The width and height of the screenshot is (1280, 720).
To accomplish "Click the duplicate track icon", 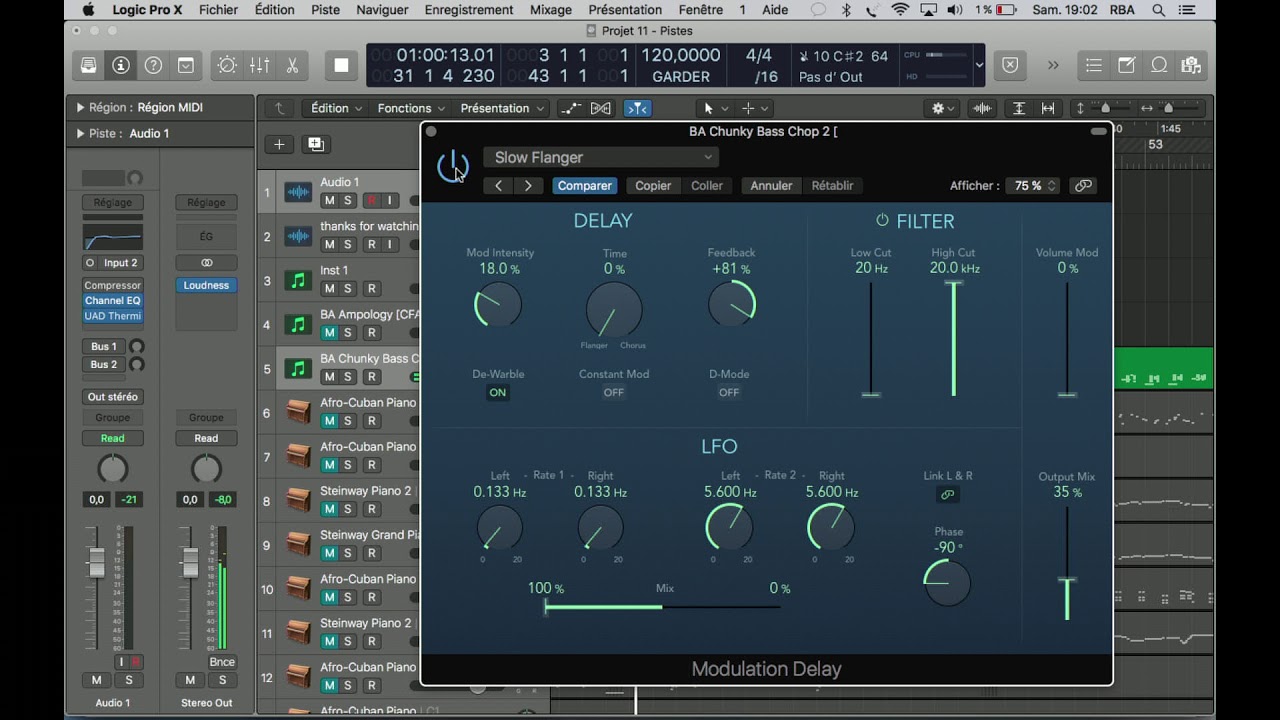I will point(316,144).
